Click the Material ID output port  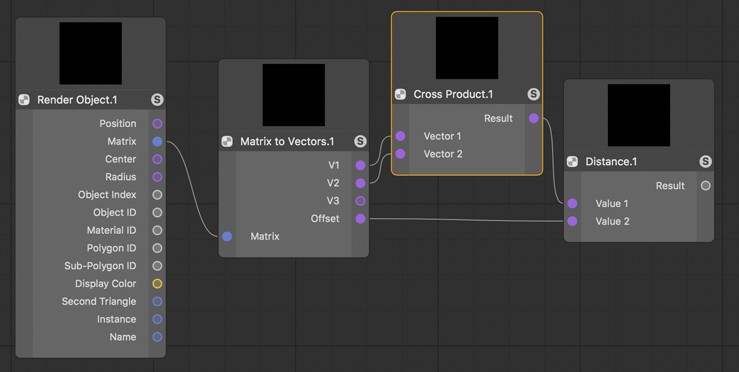(157, 231)
